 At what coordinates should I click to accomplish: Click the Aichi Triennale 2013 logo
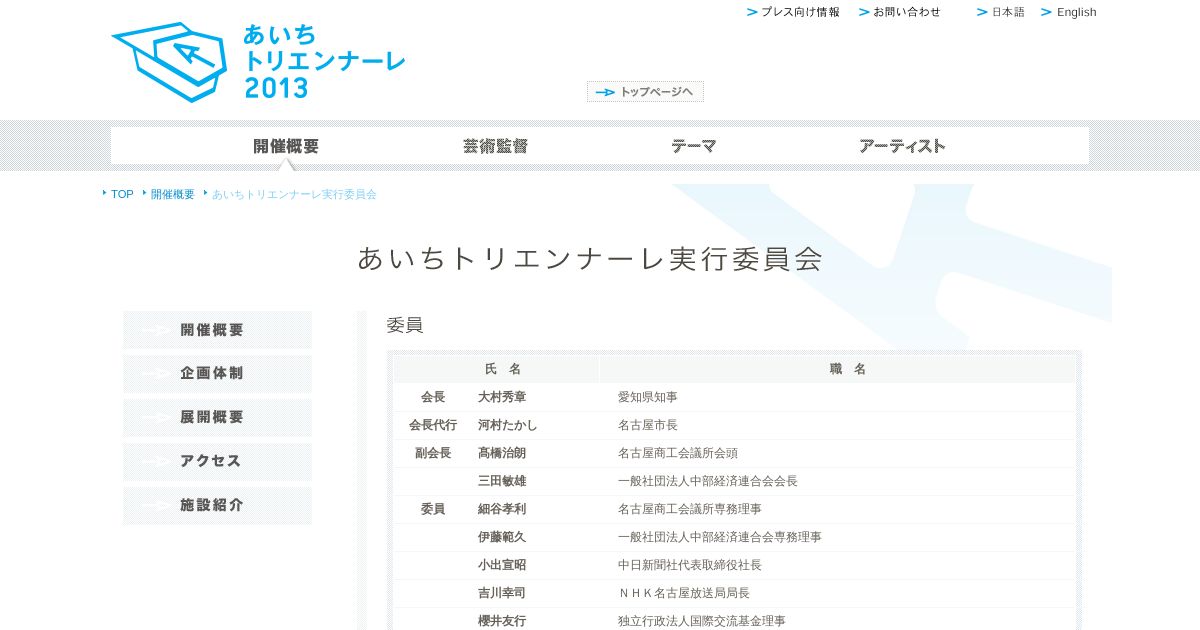(x=258, y=61)
